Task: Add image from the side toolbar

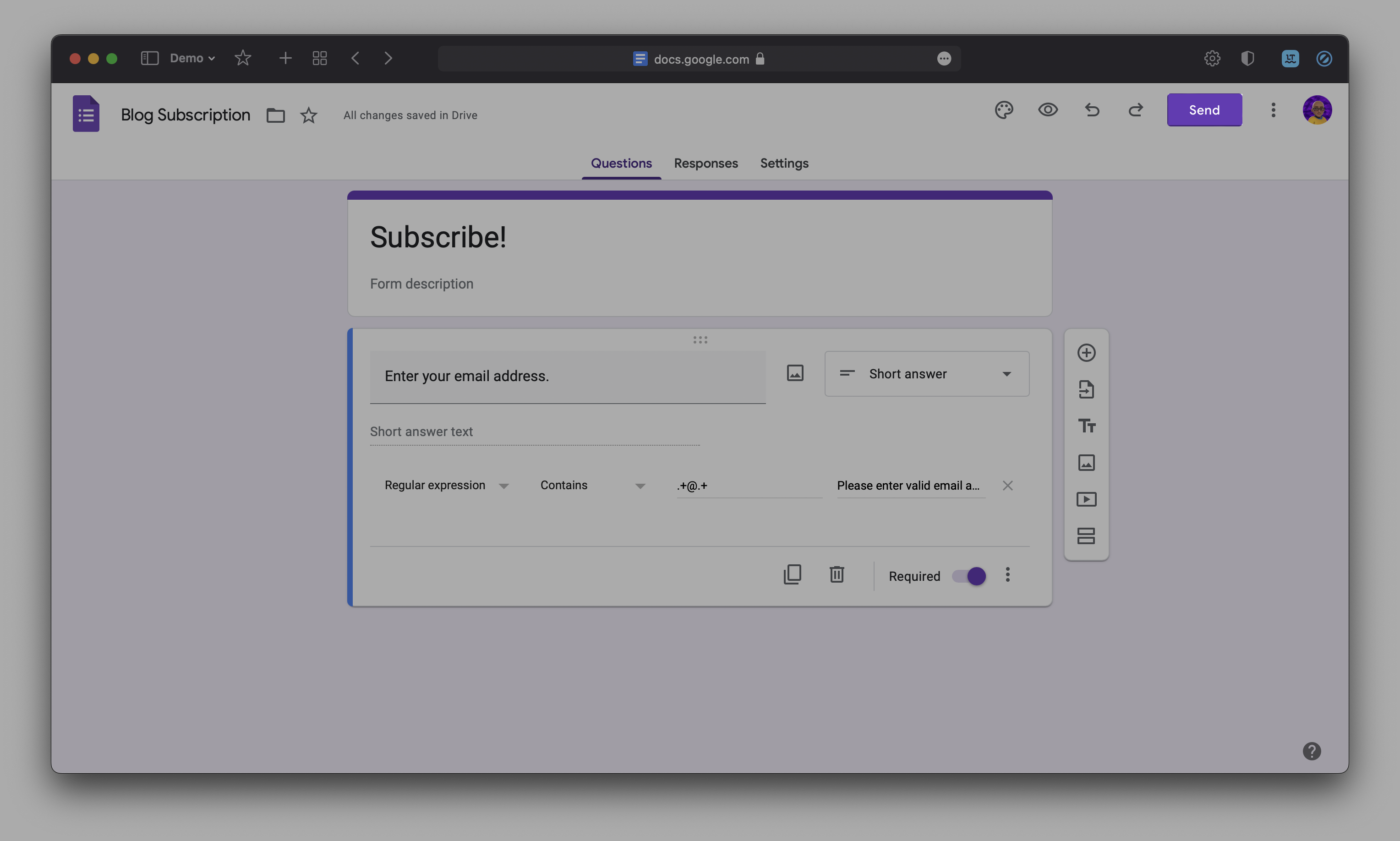Action: click(1086, 463)
